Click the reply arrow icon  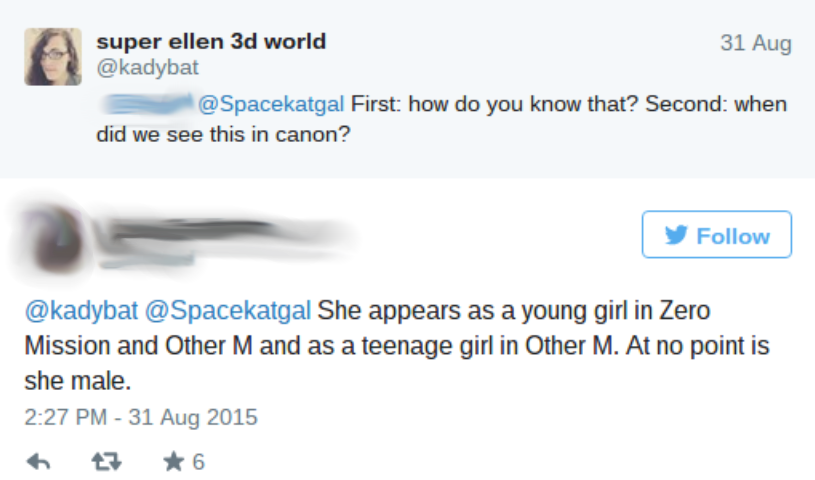(x=38, y=462)
